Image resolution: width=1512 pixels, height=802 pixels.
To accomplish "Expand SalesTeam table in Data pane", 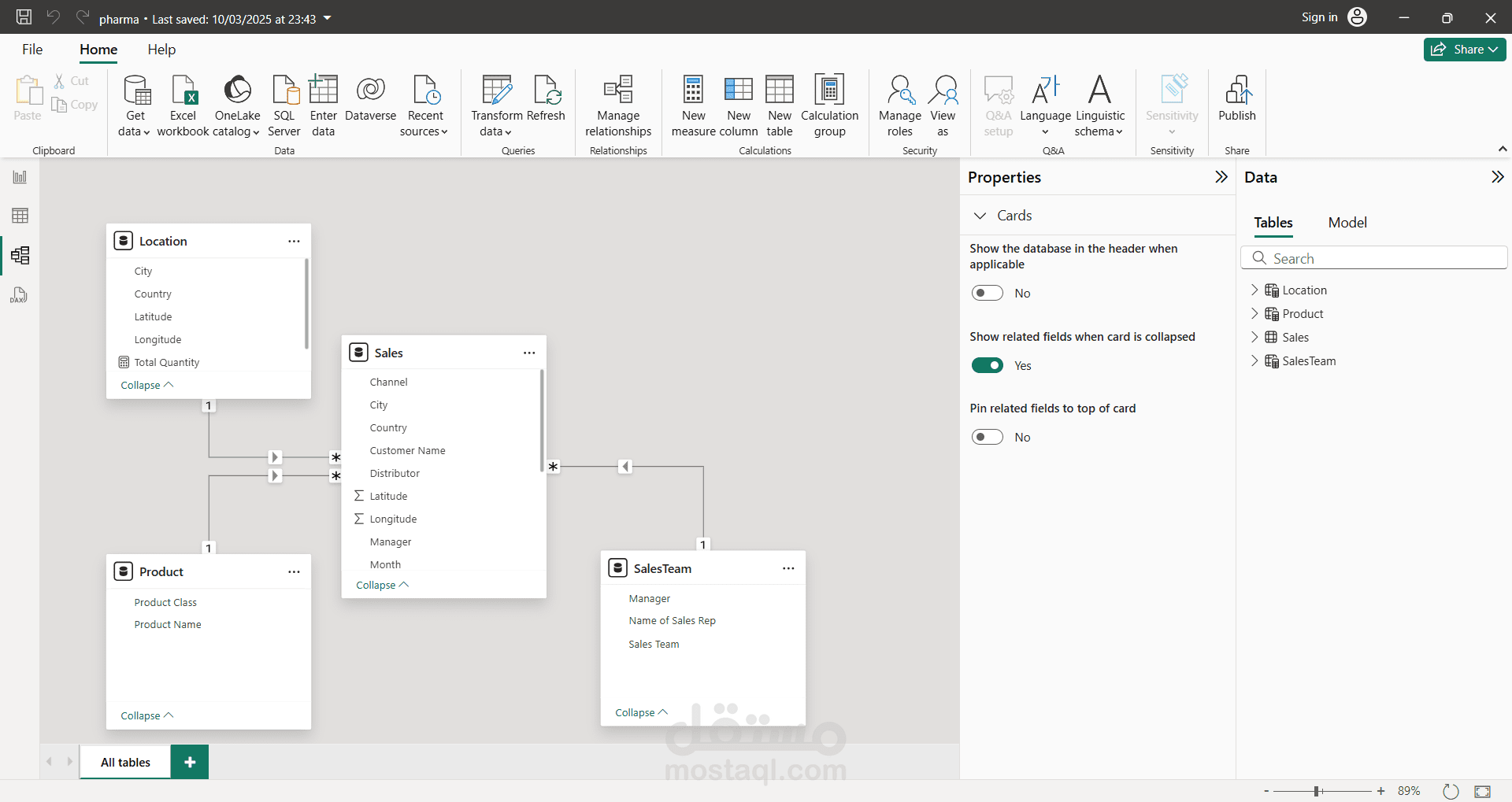I will point(1254,361).
